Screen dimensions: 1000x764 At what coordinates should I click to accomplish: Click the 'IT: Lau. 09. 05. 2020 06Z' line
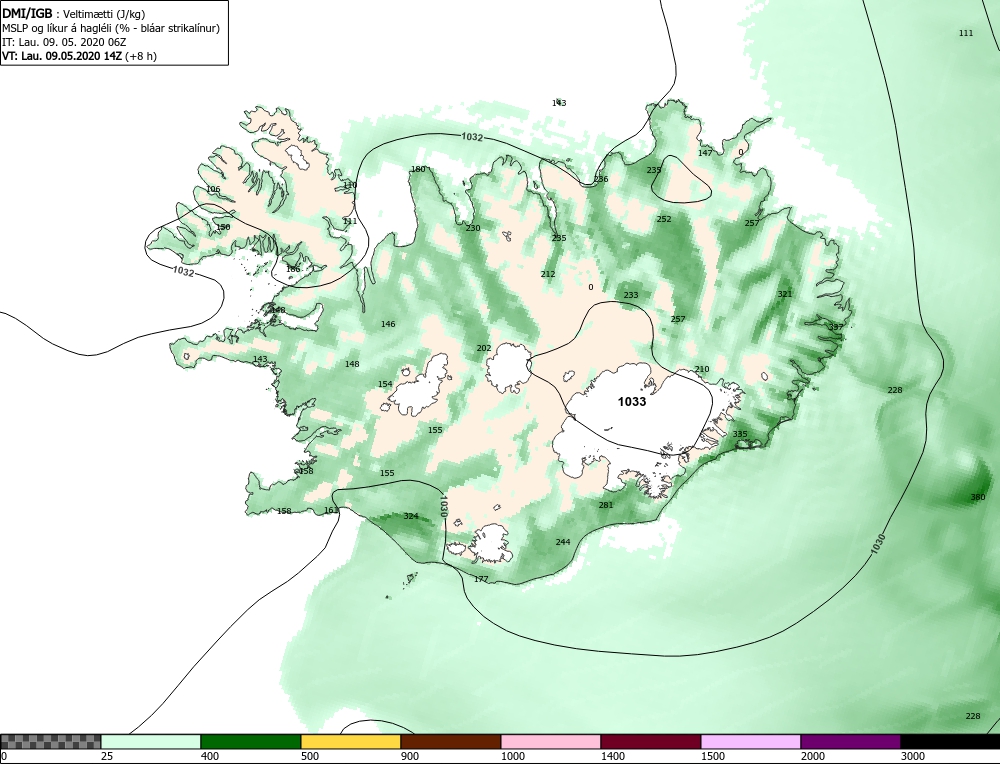64,42
